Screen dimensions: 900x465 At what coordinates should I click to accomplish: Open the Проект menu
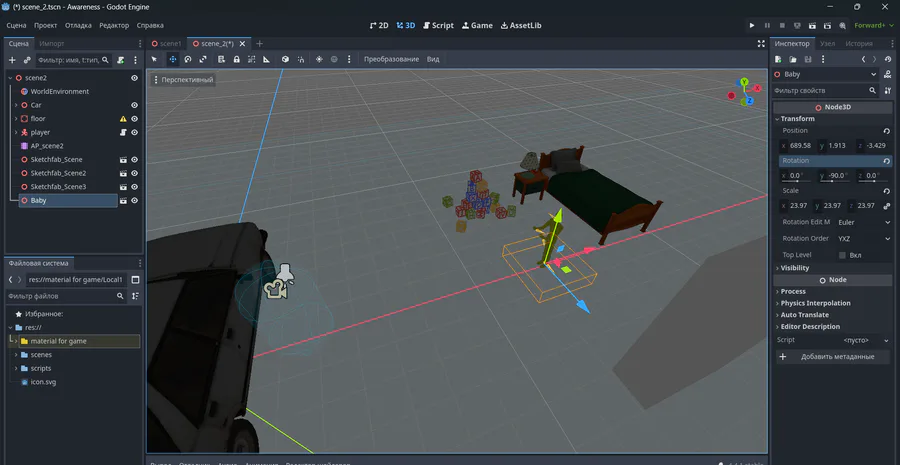click(45, 25)
